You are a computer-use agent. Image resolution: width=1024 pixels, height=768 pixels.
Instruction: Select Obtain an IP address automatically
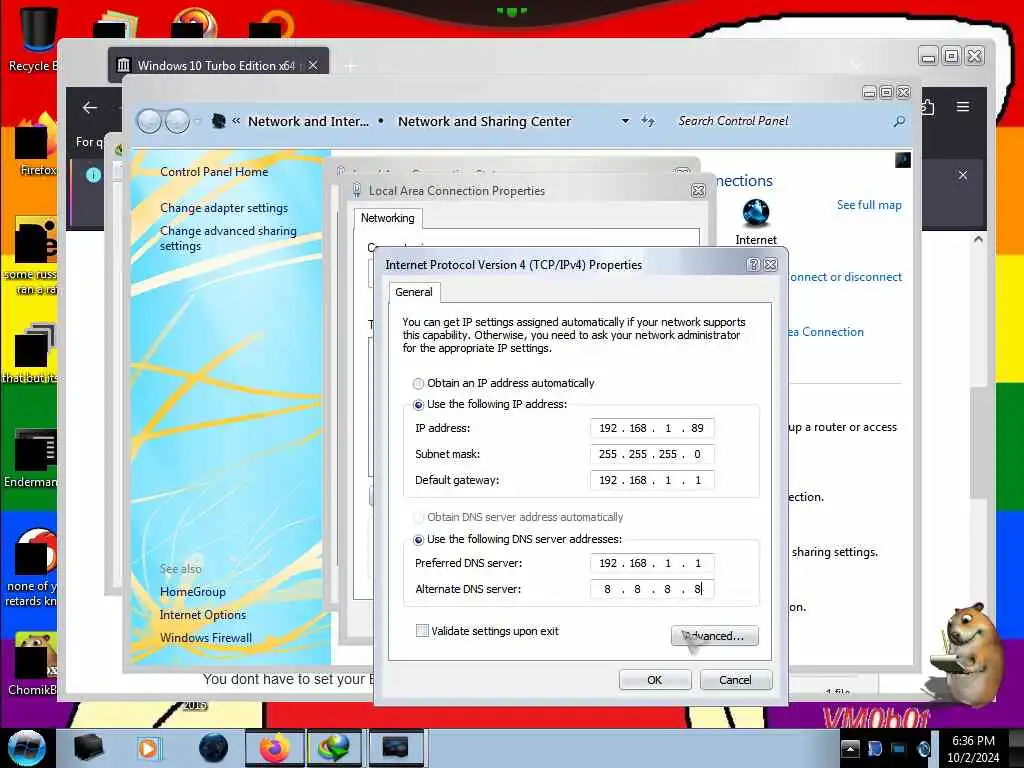point(419,383)
